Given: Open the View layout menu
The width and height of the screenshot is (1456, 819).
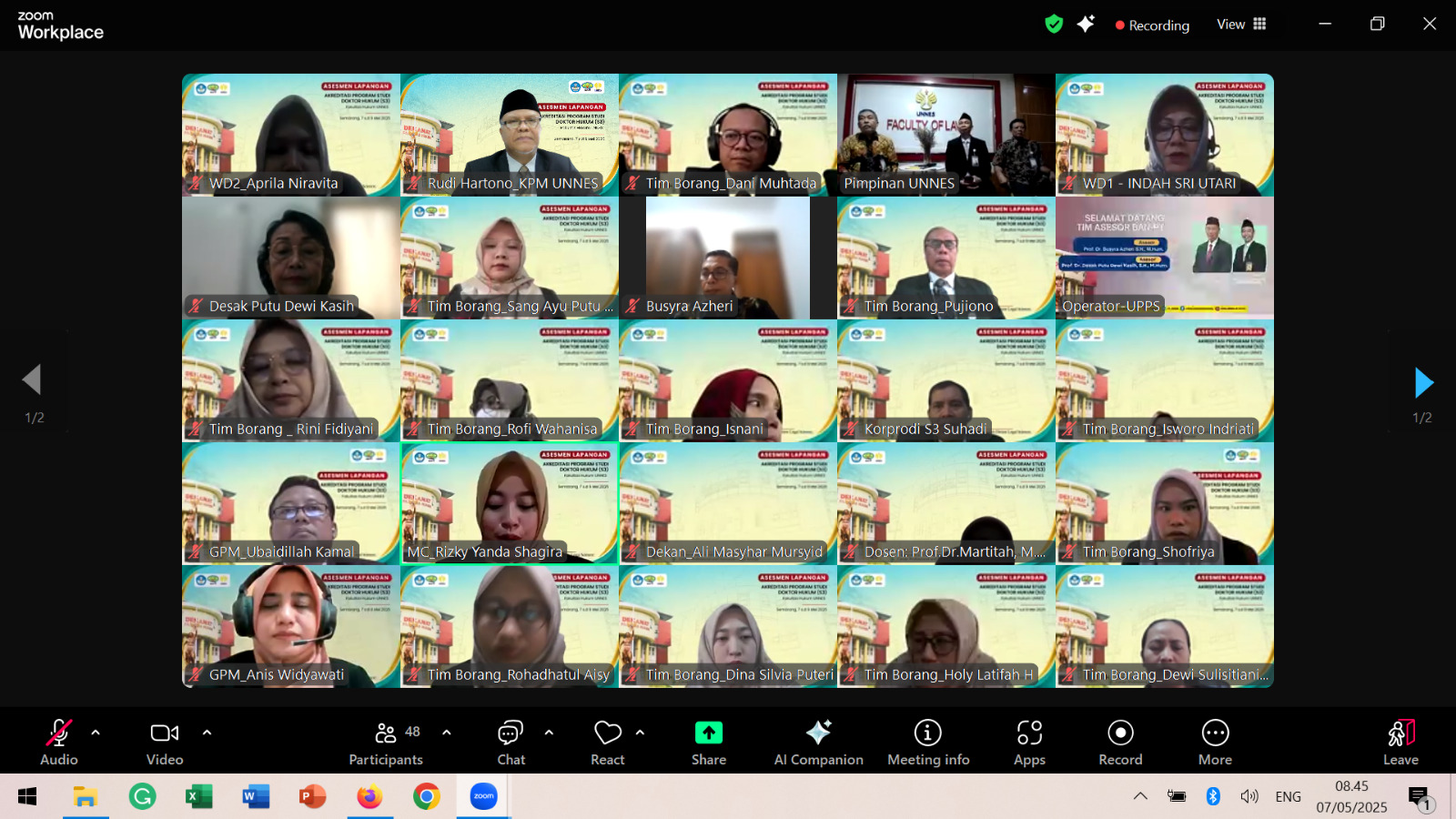Looking at the screenshot, I should 1241,25.
